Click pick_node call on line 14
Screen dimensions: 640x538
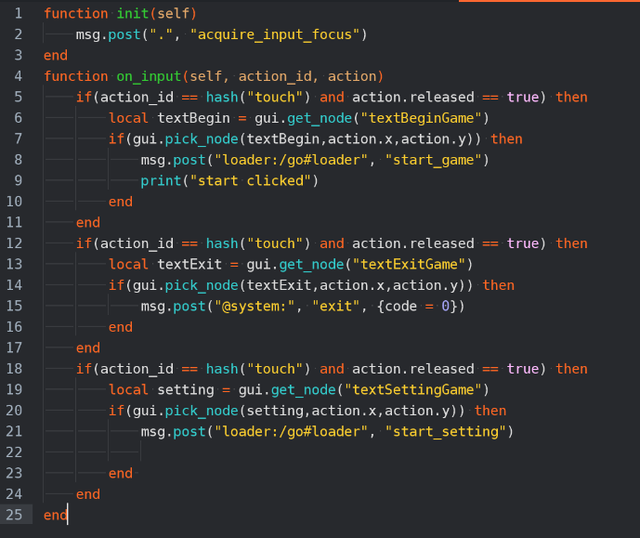pos(202,285)
